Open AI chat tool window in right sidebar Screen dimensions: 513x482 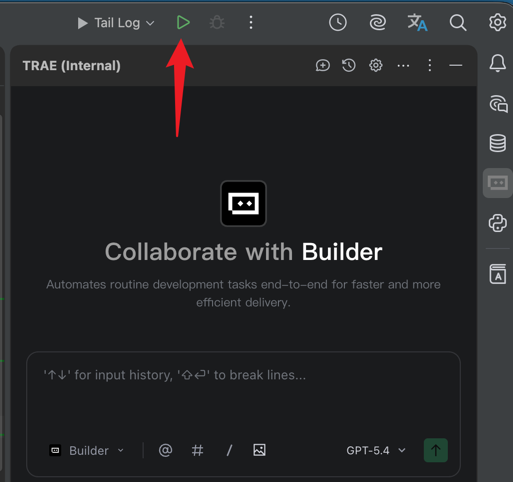click(x=498, y=104)
